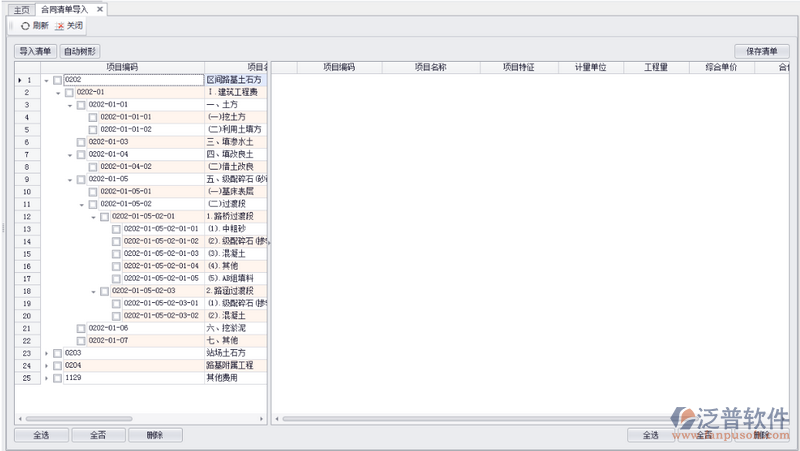Select the code cell 0202-01-07
The height and width of the screenshot is (451, 800).
[x=145, y=340]
